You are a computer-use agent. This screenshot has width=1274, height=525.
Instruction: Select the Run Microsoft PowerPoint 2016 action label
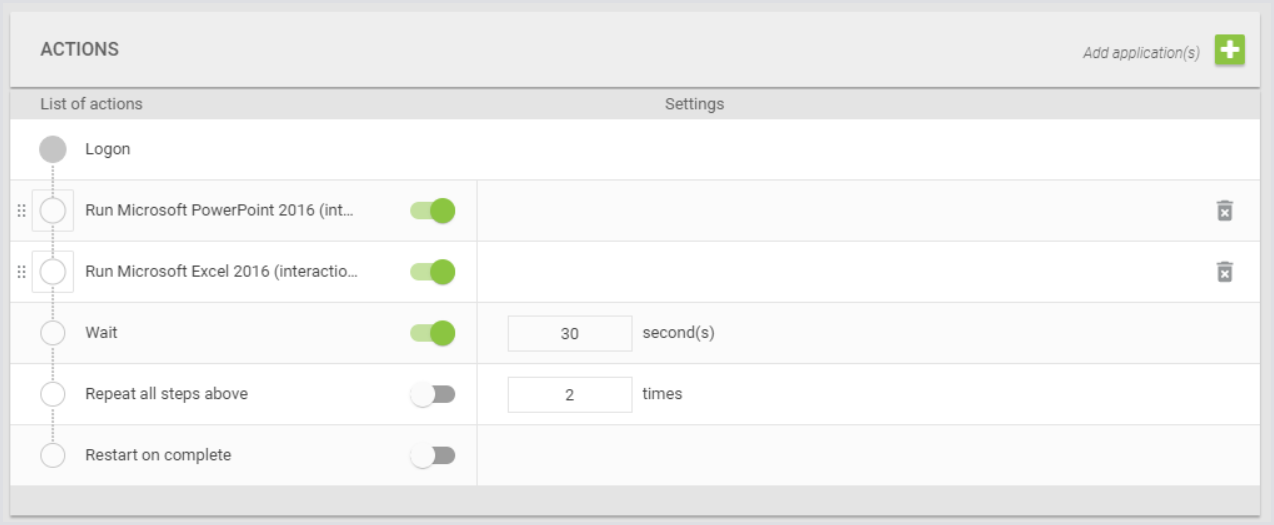tap(219, 211)
